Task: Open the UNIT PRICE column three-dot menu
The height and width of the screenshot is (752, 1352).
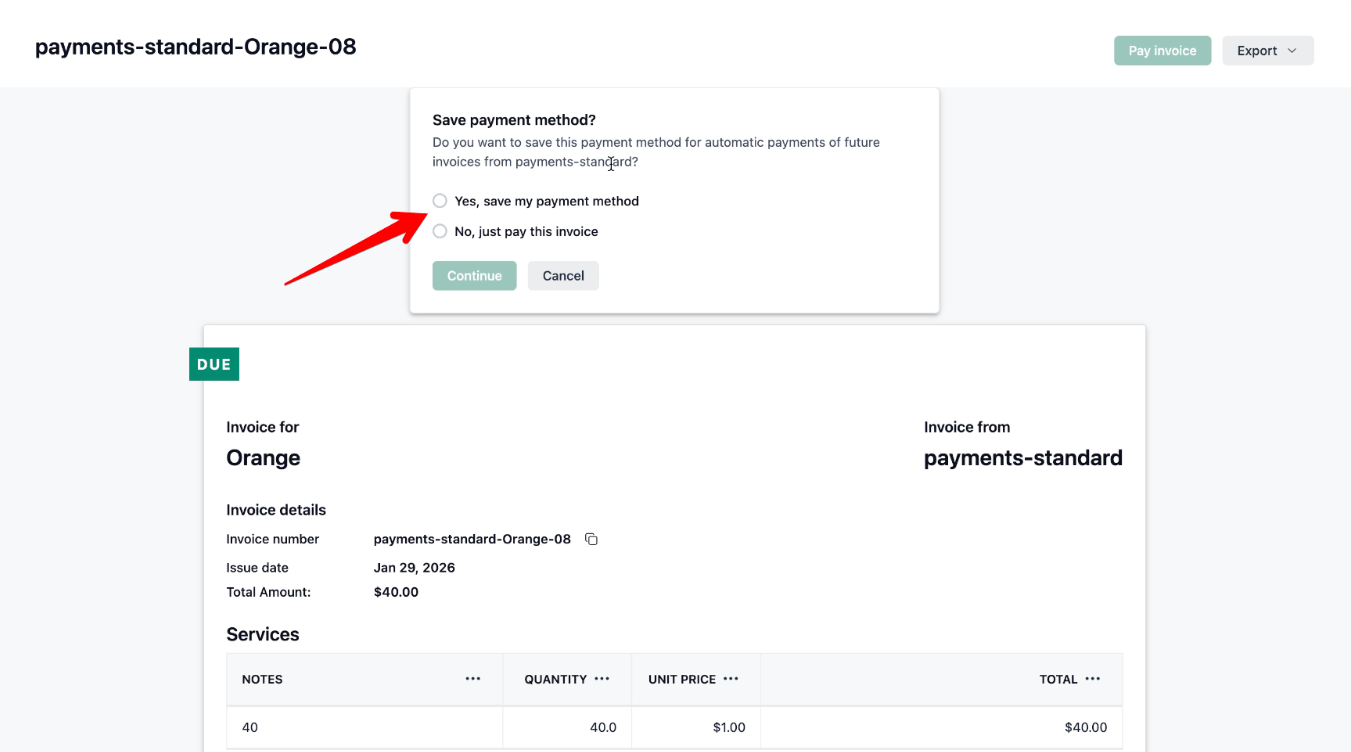Action: click(731, 679)
